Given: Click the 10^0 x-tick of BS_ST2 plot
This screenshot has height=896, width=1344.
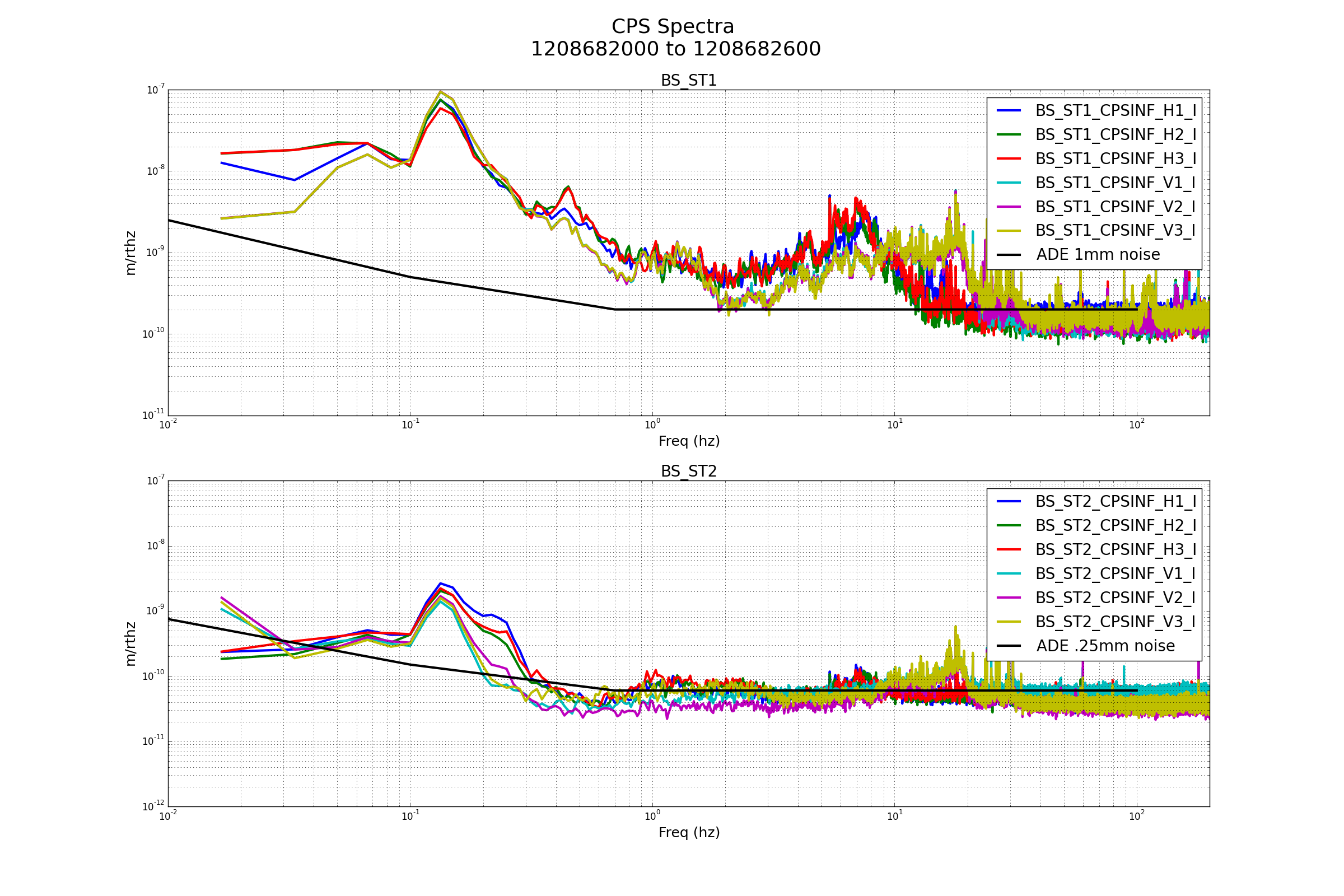Looking at the screenshot, I should point(652,815).
